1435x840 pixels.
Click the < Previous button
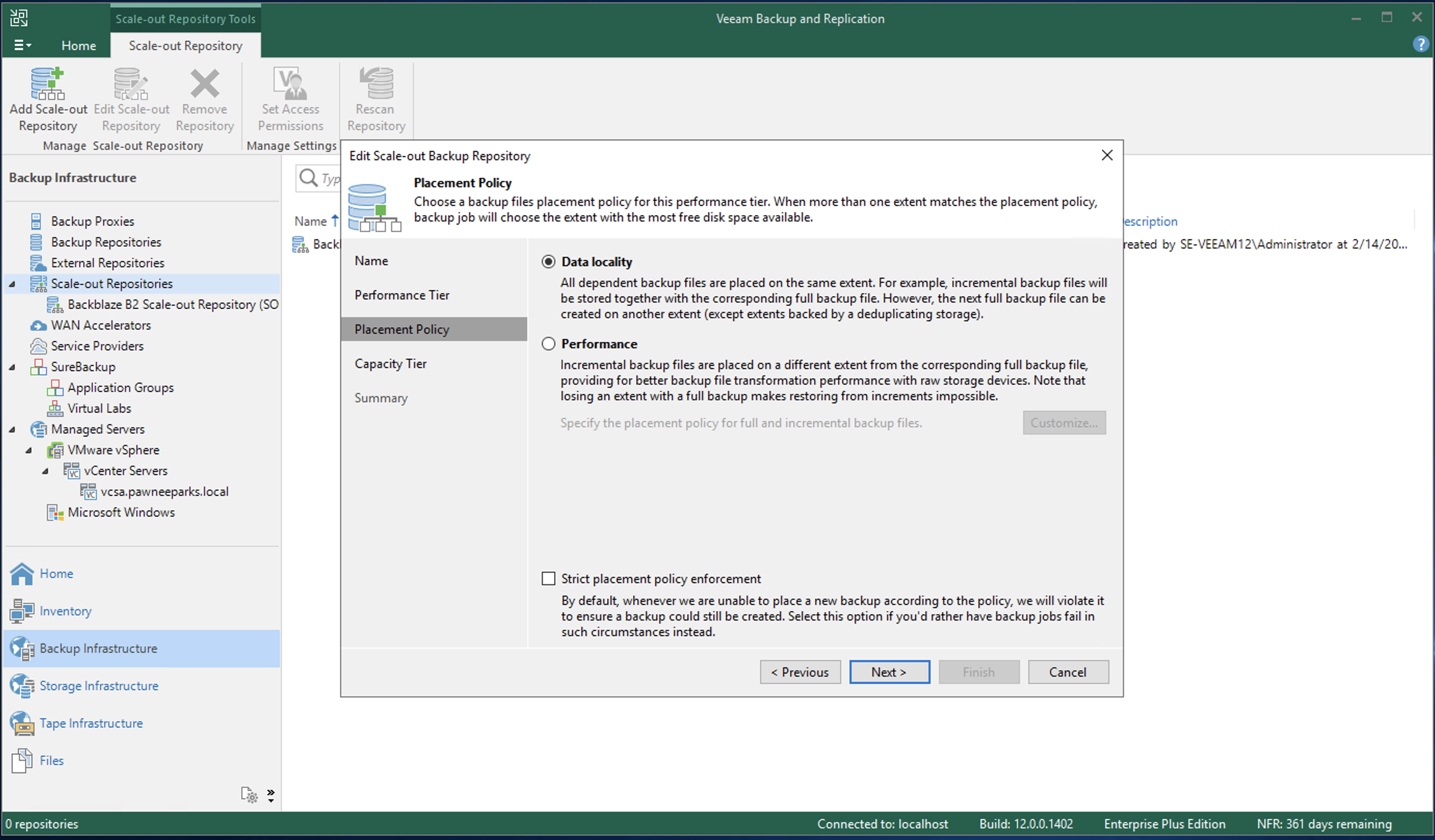pos(800,672)
